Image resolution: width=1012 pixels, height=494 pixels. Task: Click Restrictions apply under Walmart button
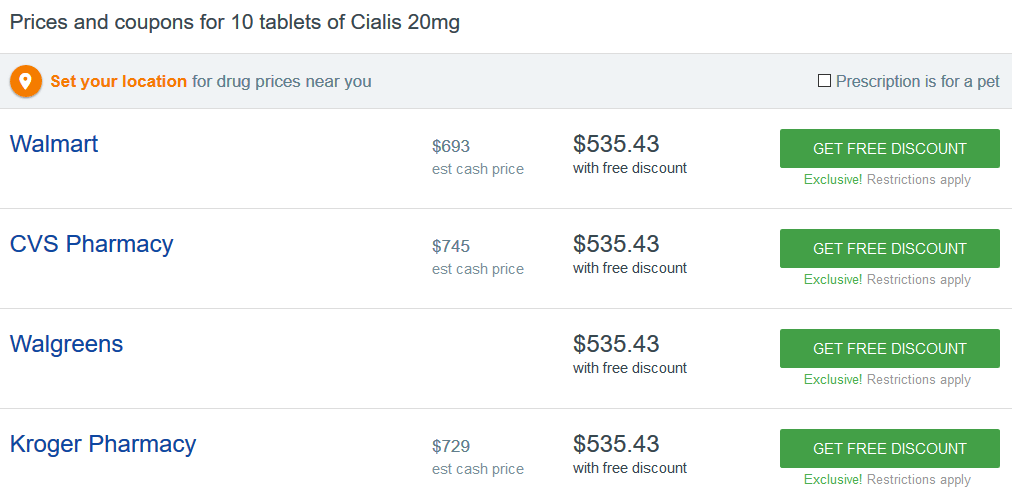pos(918,180)
